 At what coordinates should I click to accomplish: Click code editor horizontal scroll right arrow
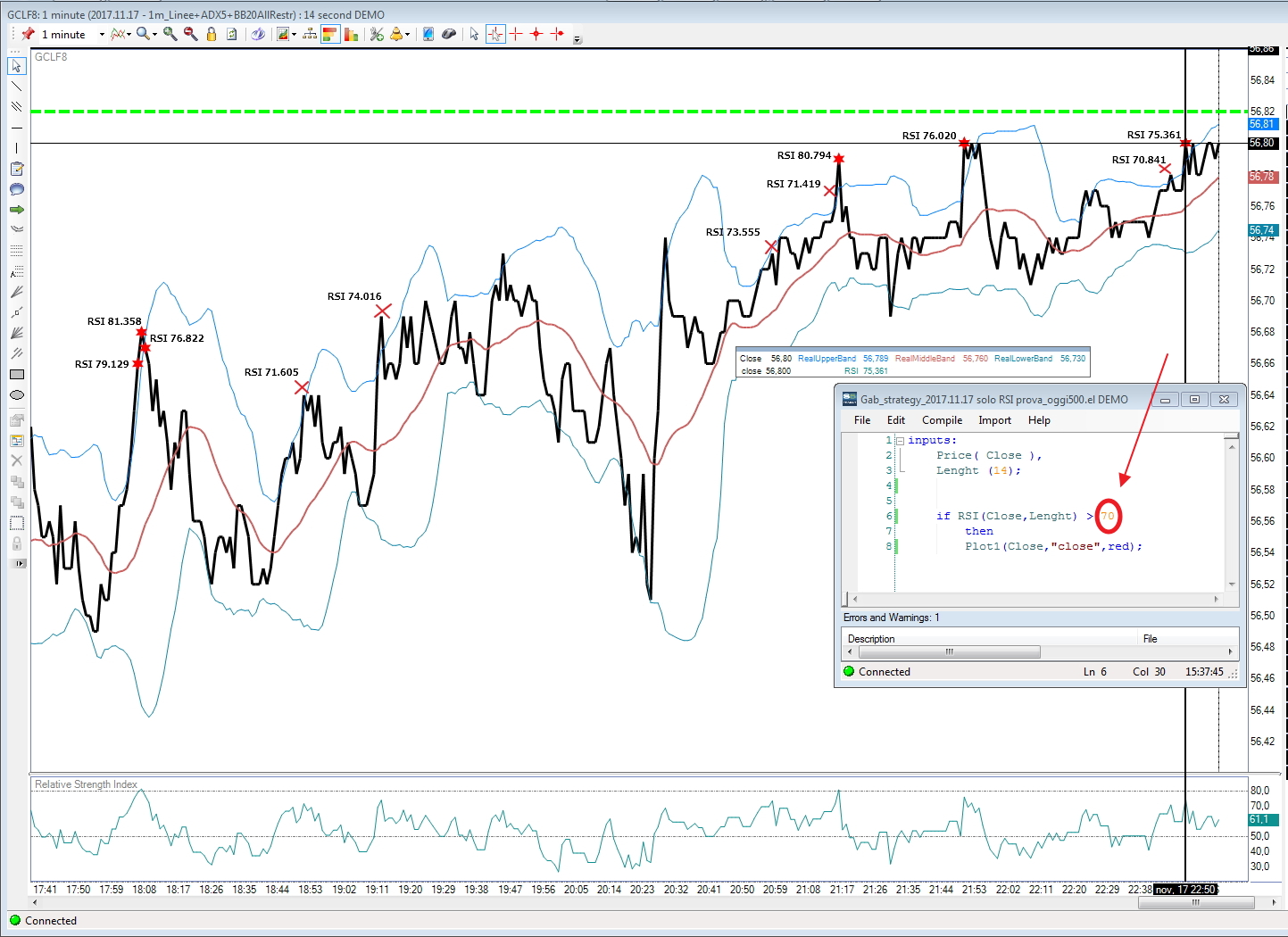tap(1217, 599)
